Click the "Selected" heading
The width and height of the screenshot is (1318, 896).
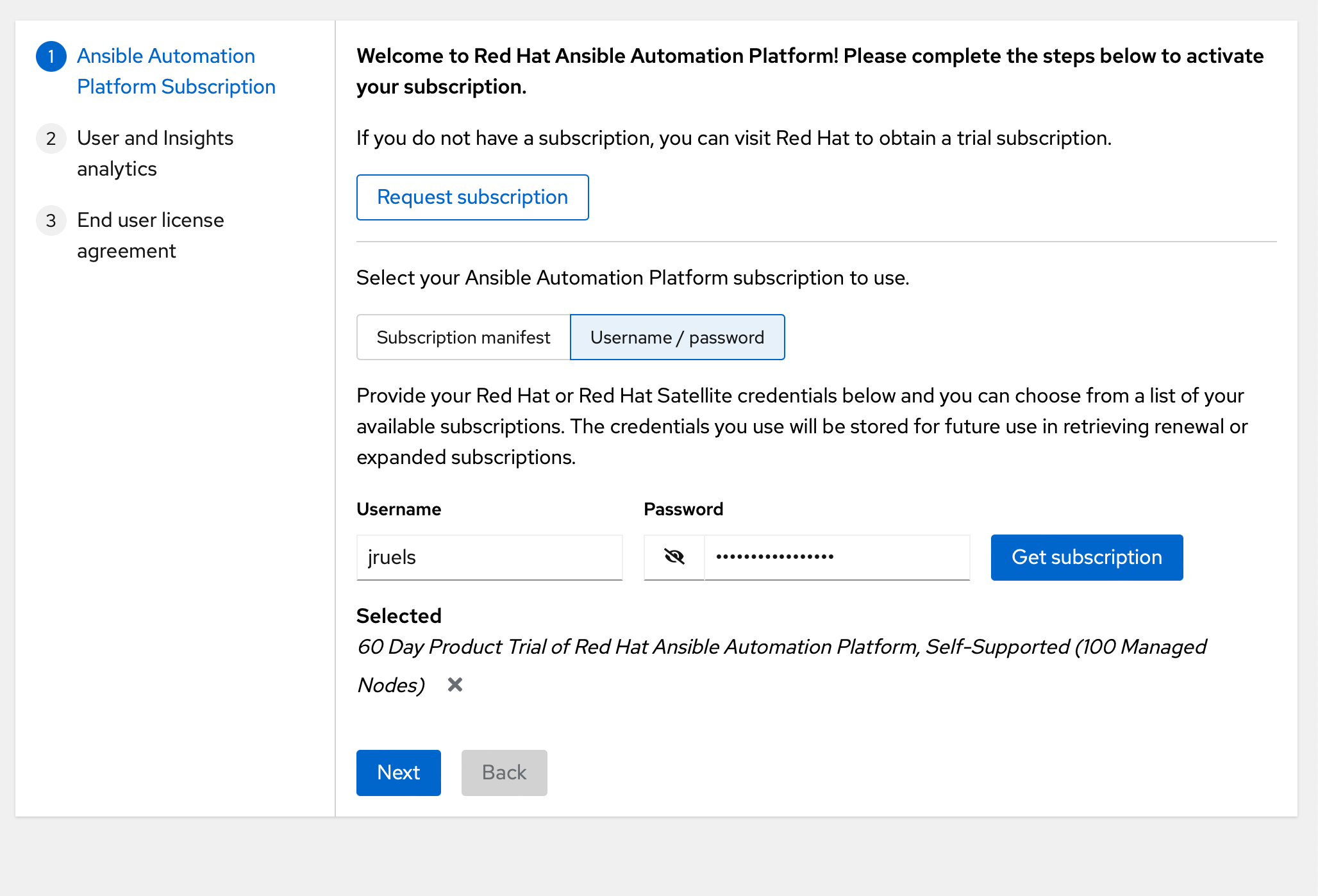399,616
